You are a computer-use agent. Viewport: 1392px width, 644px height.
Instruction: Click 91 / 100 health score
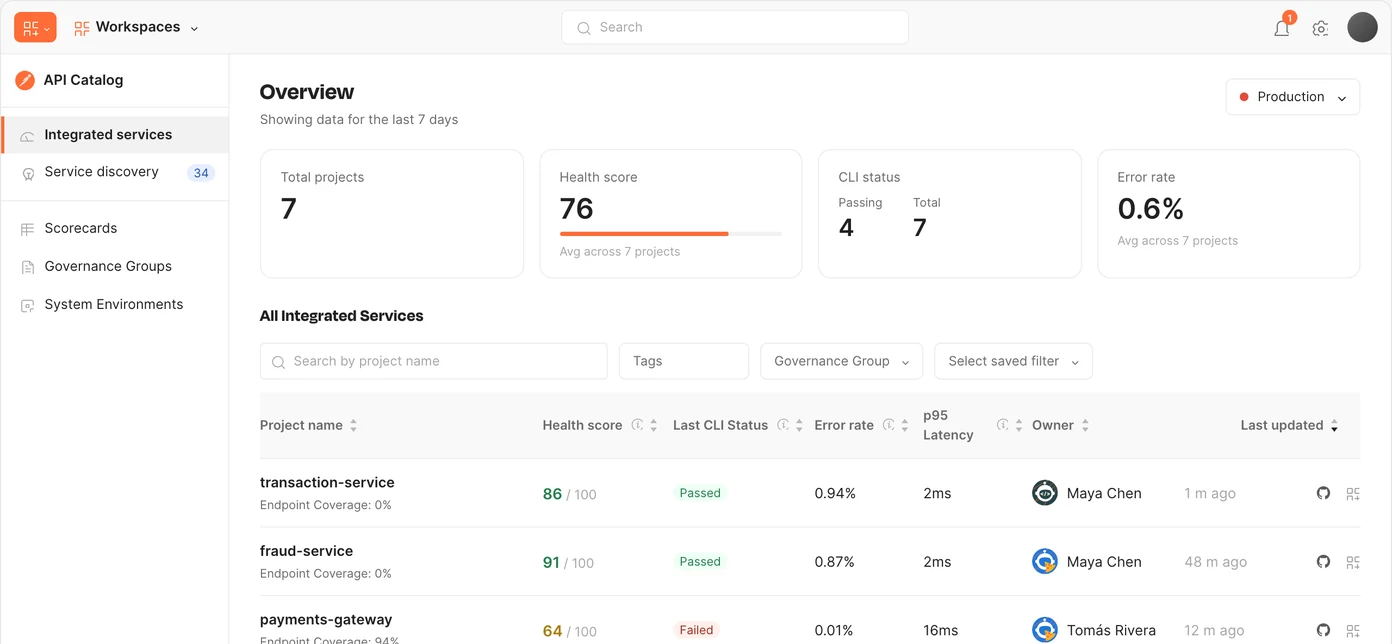568,563
